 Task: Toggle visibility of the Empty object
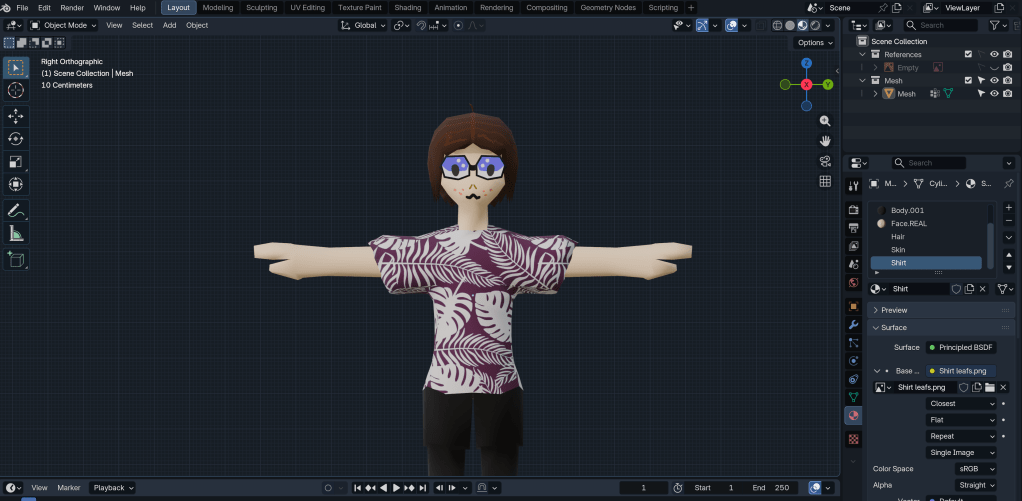click(x=994, y=67)
